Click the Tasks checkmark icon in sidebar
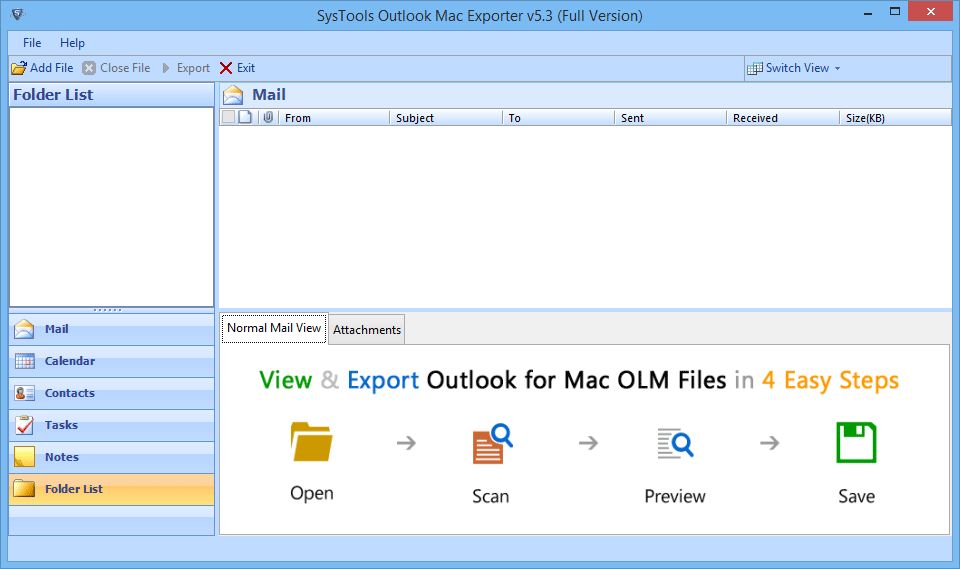 (24, 424)
